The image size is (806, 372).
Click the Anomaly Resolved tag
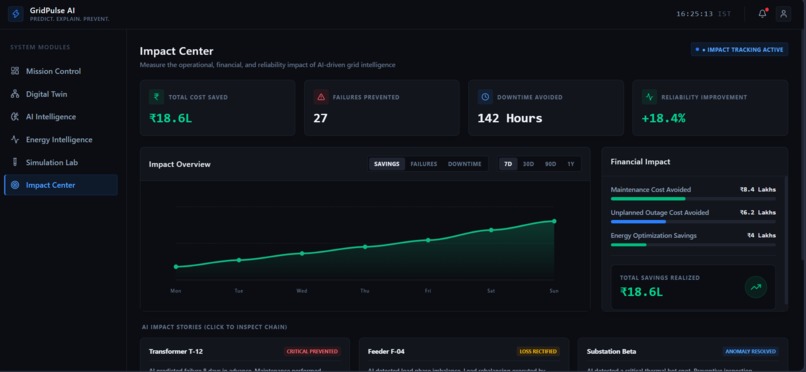click(x=750, y=351)
